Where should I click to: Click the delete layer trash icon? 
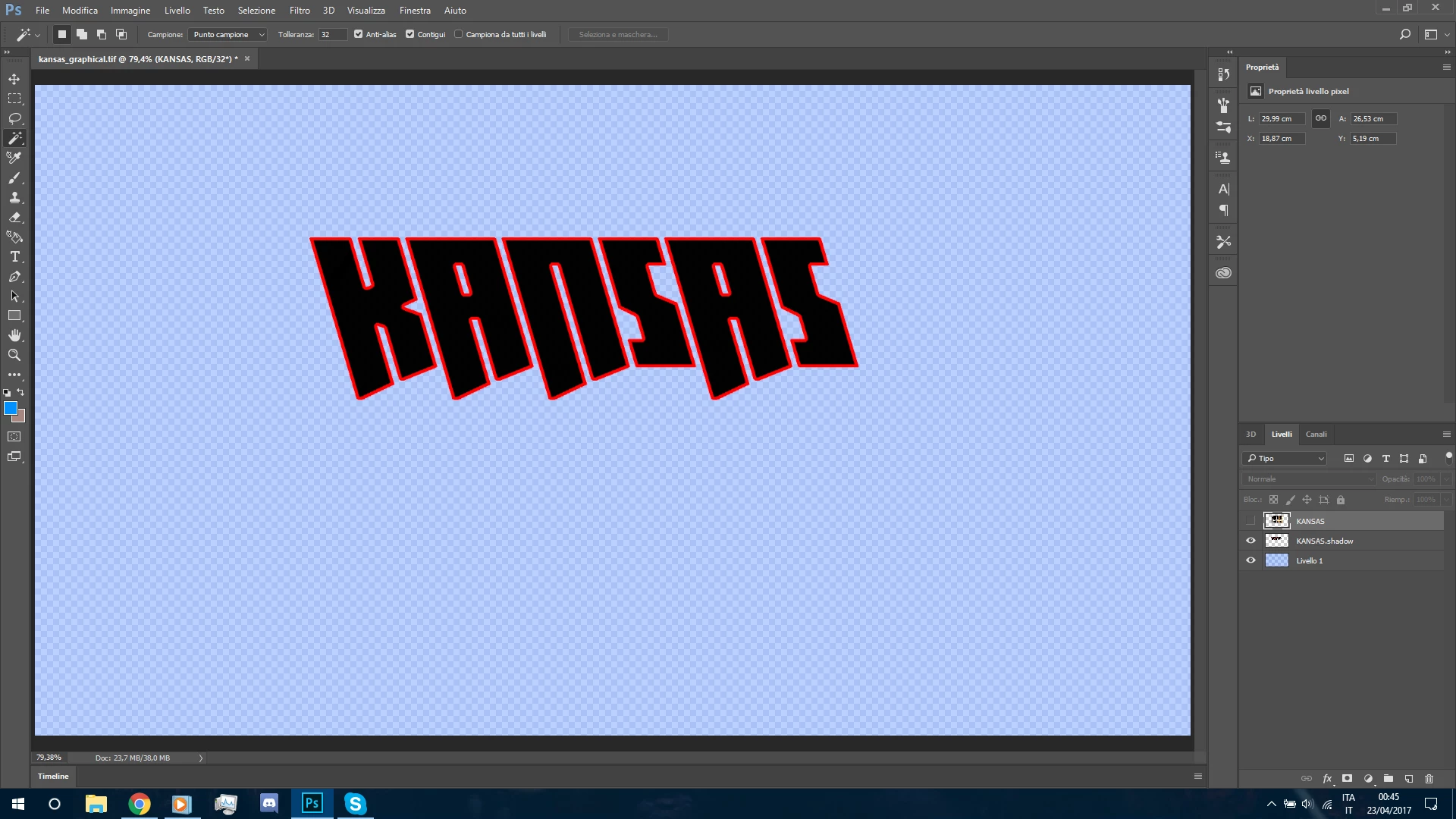pos(1429,779)
